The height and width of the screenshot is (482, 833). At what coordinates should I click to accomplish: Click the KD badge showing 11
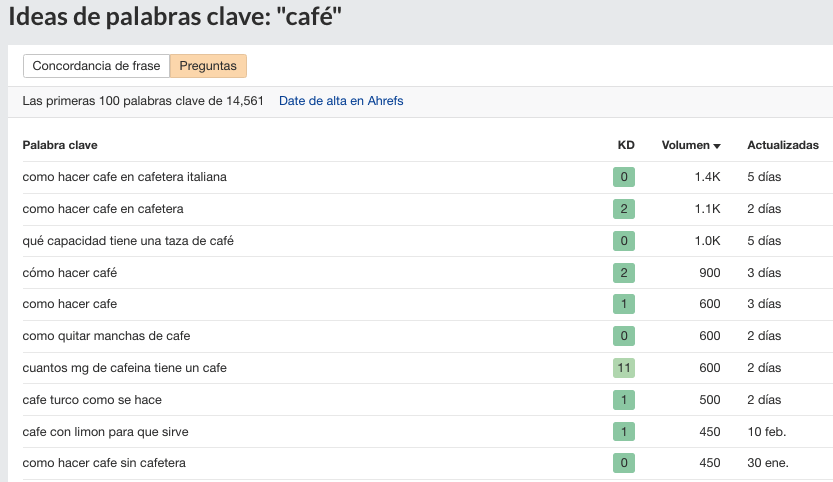click(x=624, y=368)
